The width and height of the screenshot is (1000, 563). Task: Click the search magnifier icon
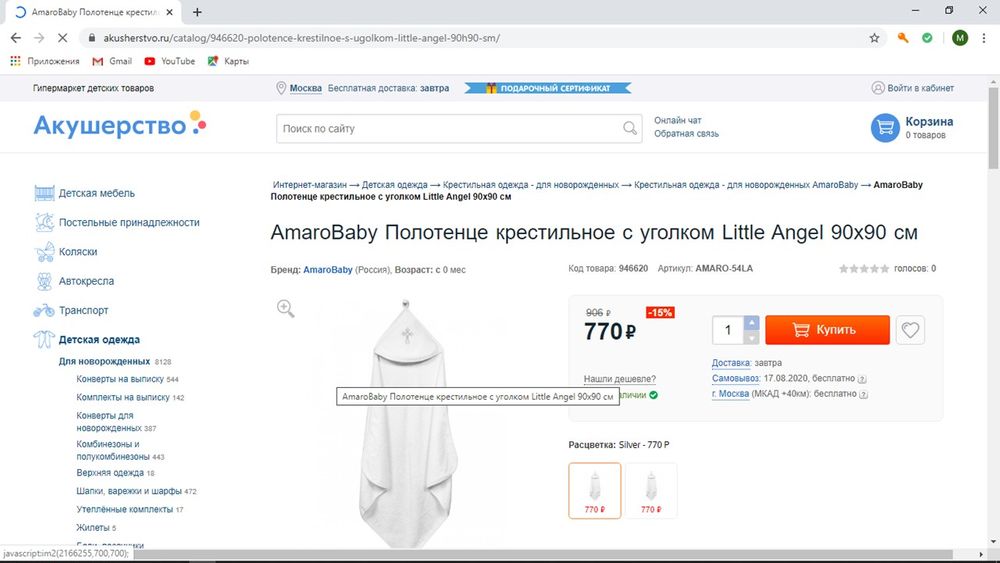(x=630, y=129)
